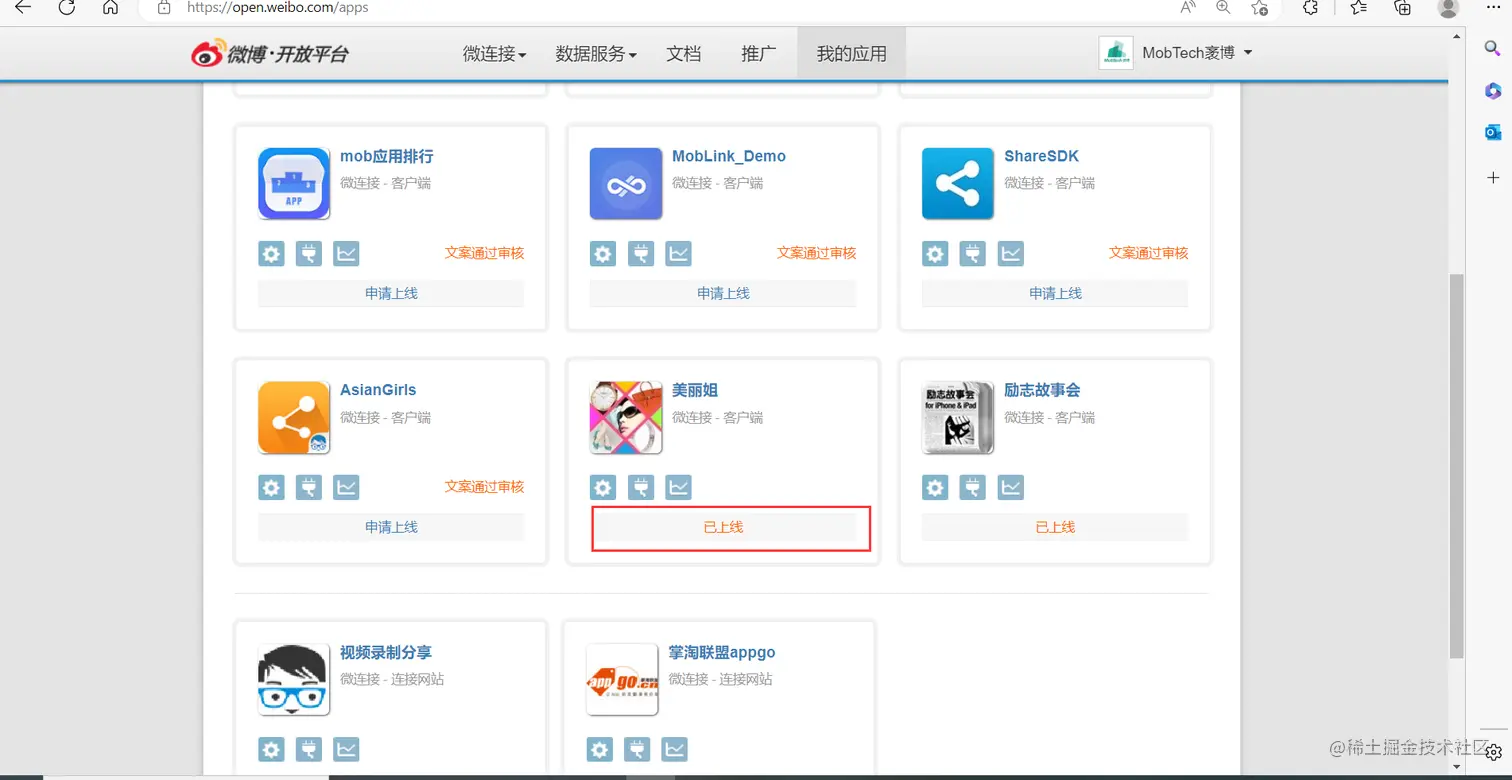Click 申请上线 button for MobLink_Demo

[723, 293]
